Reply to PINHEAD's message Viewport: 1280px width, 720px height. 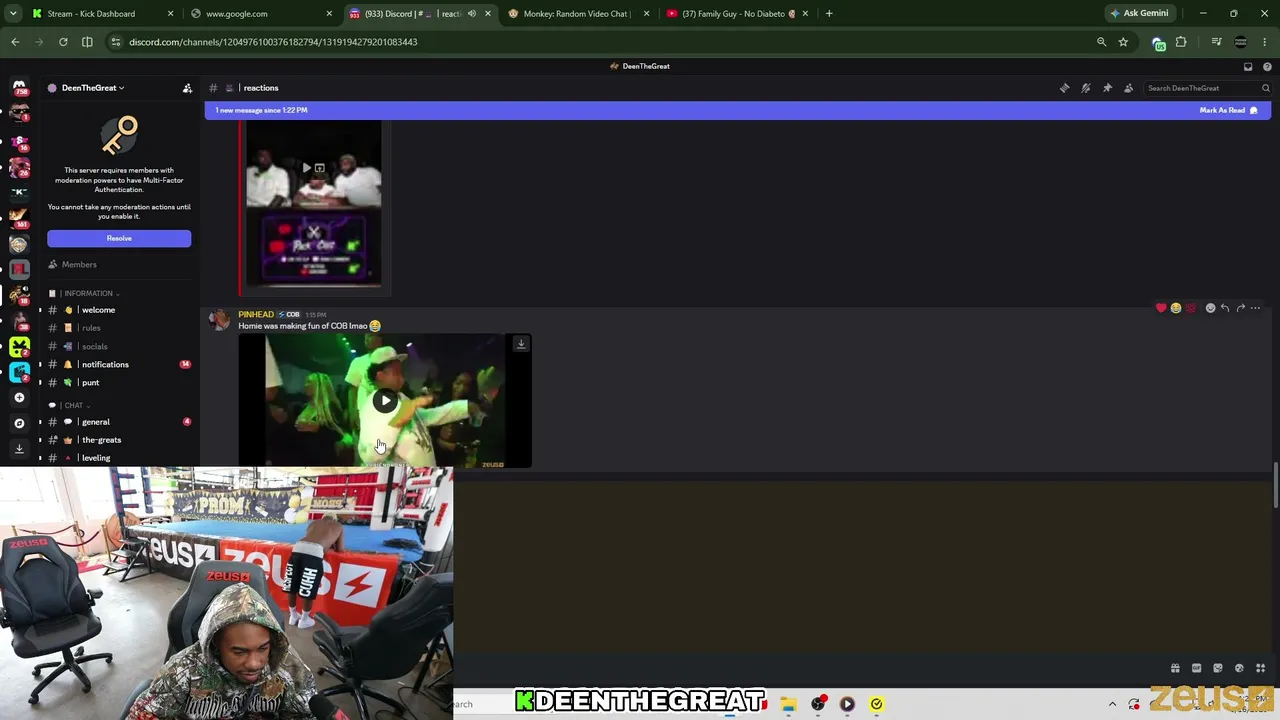(x=1225, y=308)
